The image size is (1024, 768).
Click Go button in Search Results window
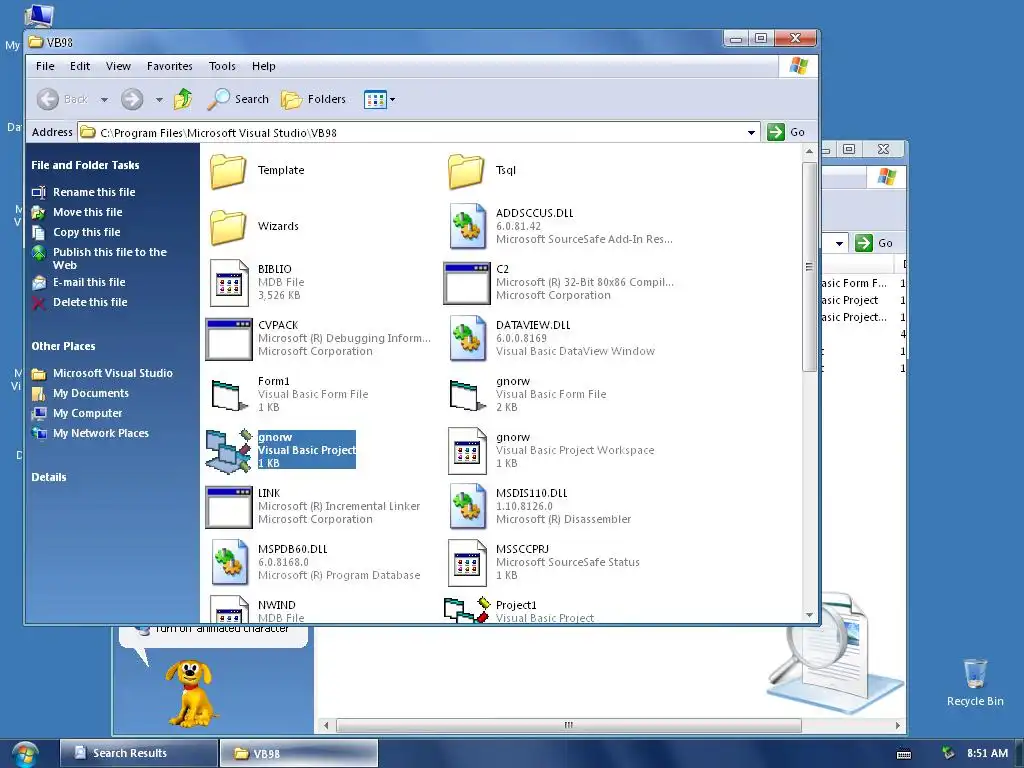874,243
